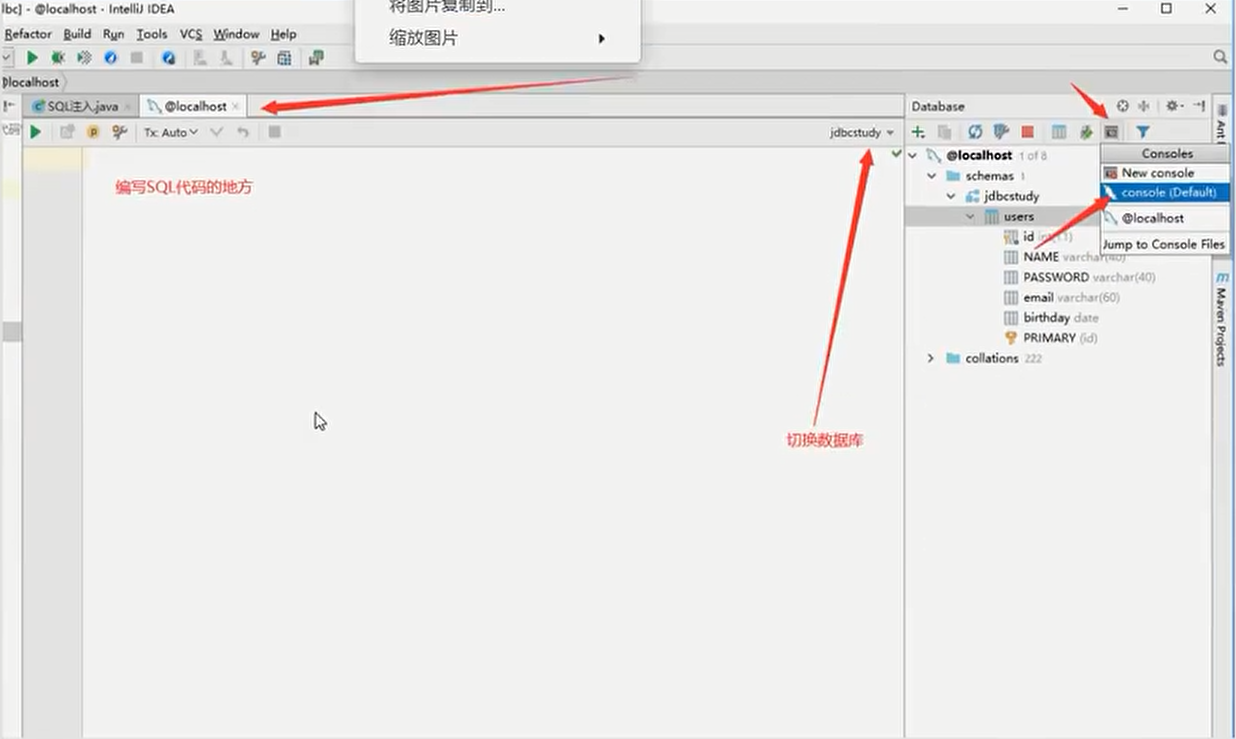The image size is (1236, 739).
Task: Click the green Run icon in the main toolbar
Action: [33, 58]
